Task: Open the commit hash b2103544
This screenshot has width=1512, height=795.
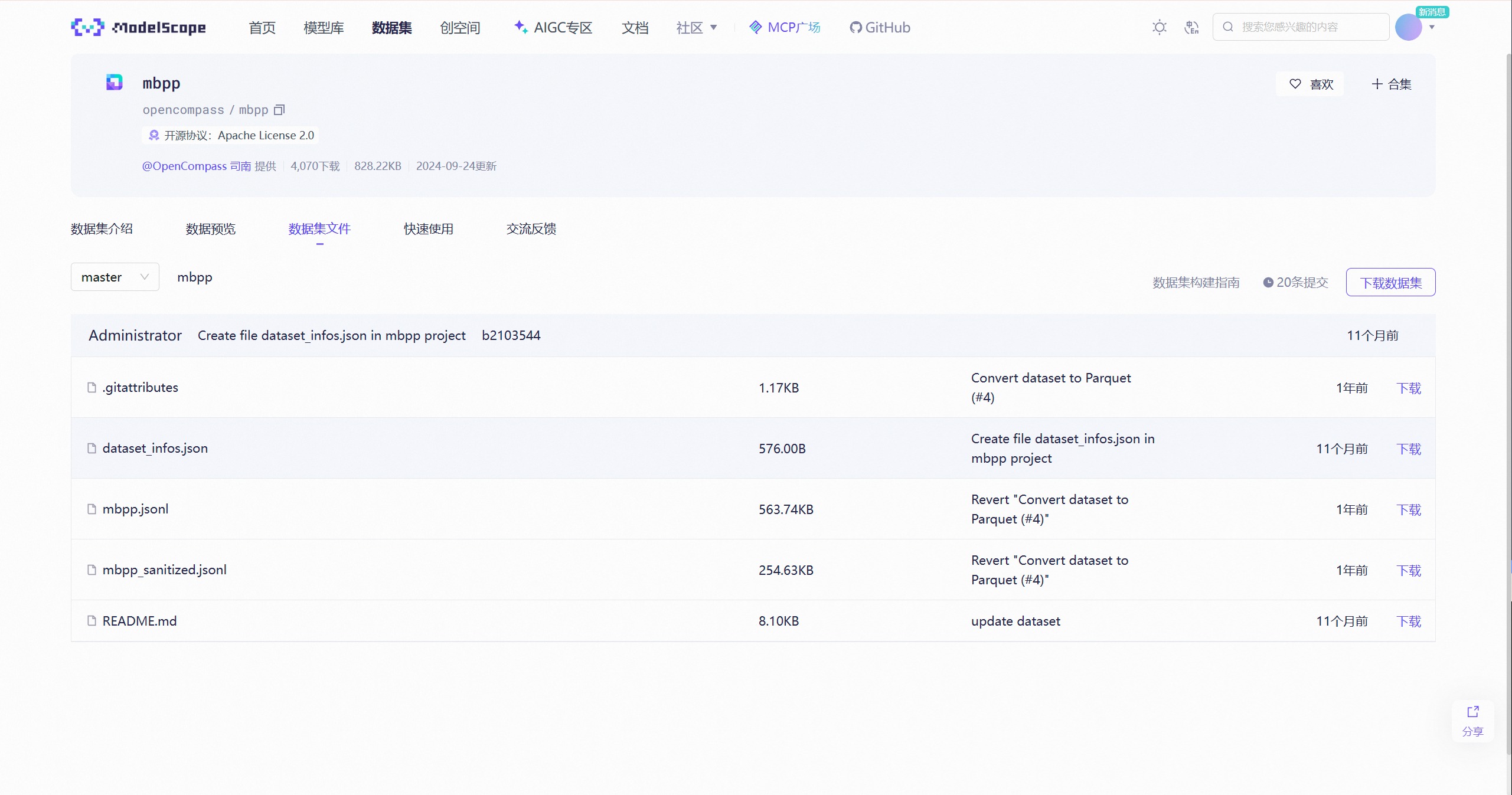Action: click(511, 335)
